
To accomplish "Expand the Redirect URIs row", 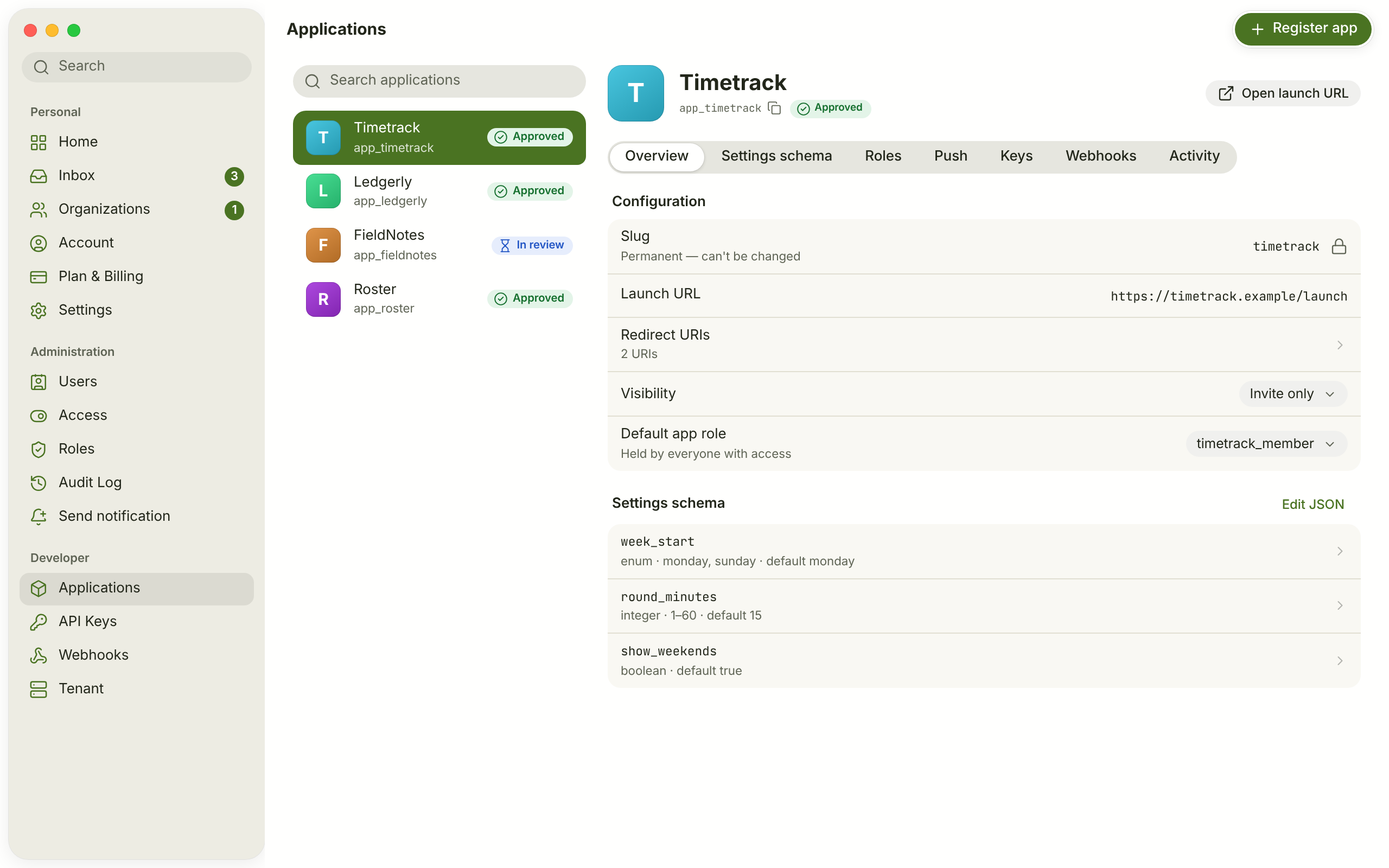I will tap(984, 344).
